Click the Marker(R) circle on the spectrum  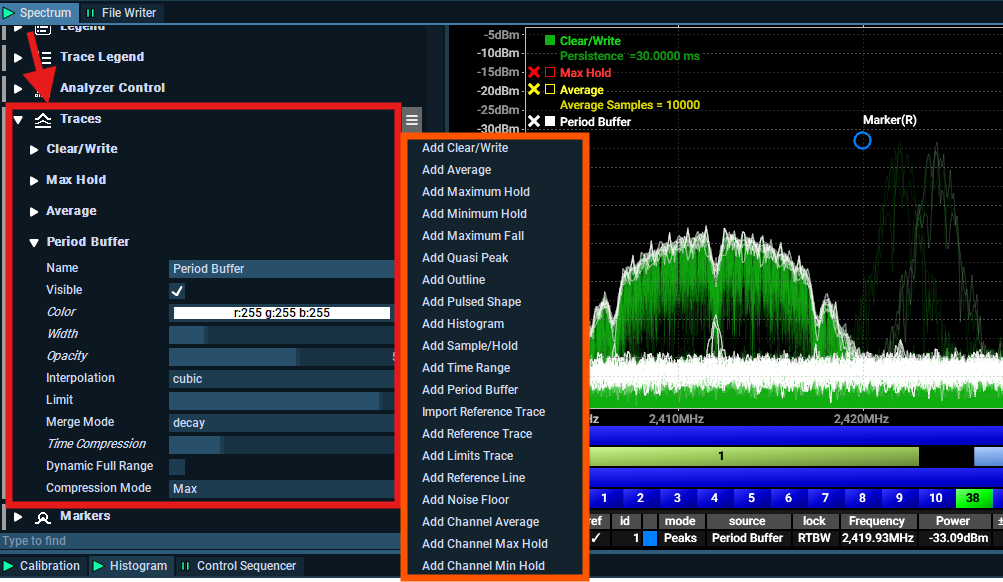tap(862, 141)
